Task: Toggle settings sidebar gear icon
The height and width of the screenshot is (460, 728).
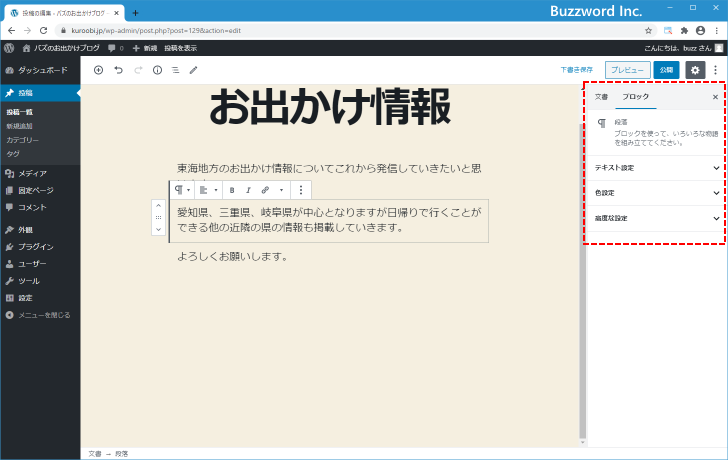Action: point(695,70)
